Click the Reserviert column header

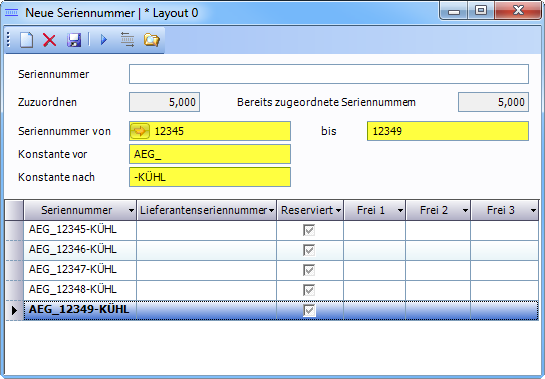pyautogui.click(x=310, y=210)
